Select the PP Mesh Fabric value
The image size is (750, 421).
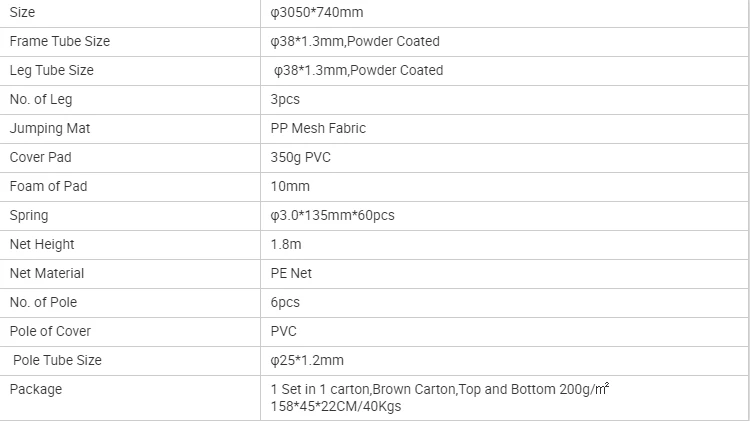coord(318,128)
